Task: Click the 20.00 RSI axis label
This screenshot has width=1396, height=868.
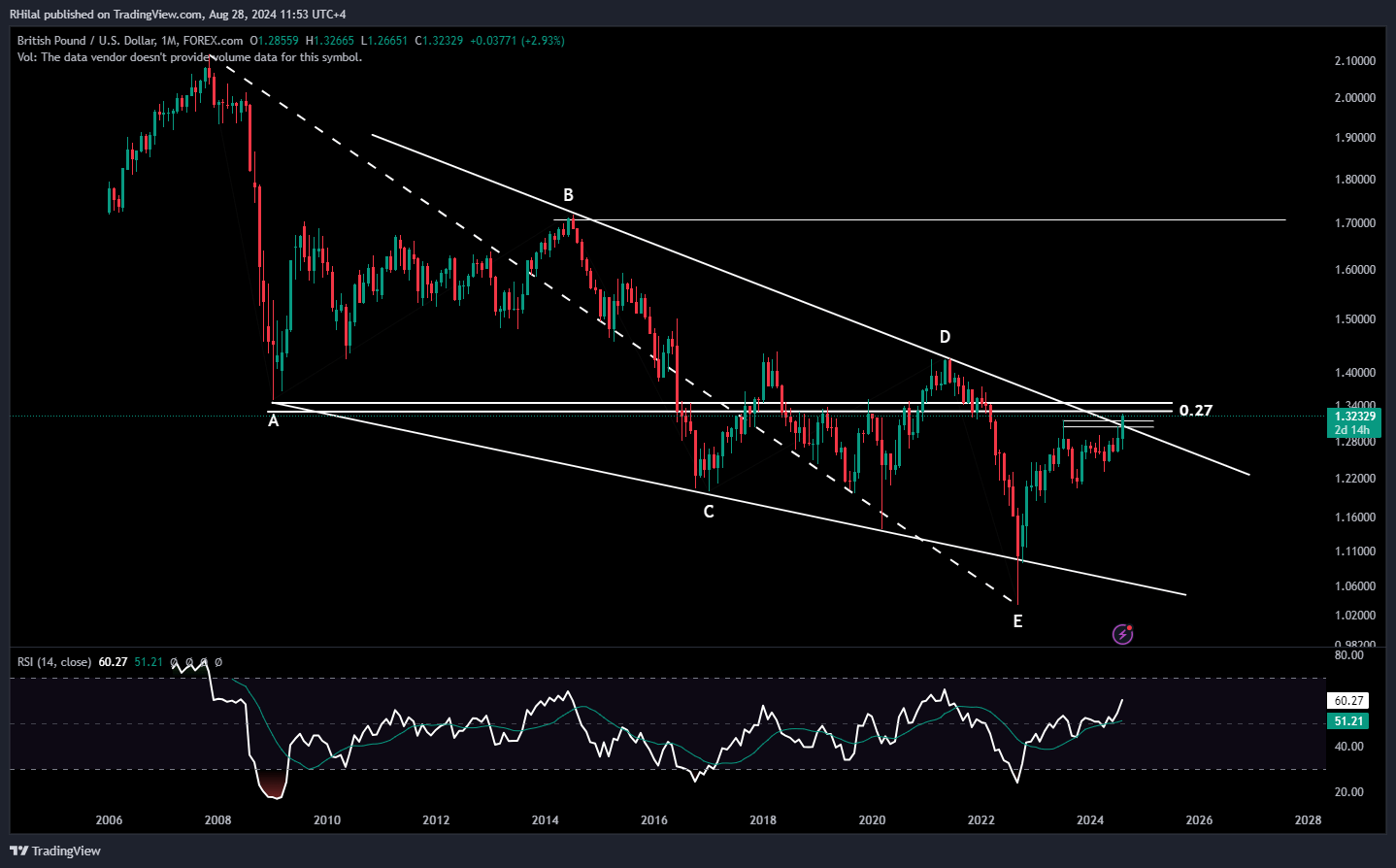Action: (1349, 792)
